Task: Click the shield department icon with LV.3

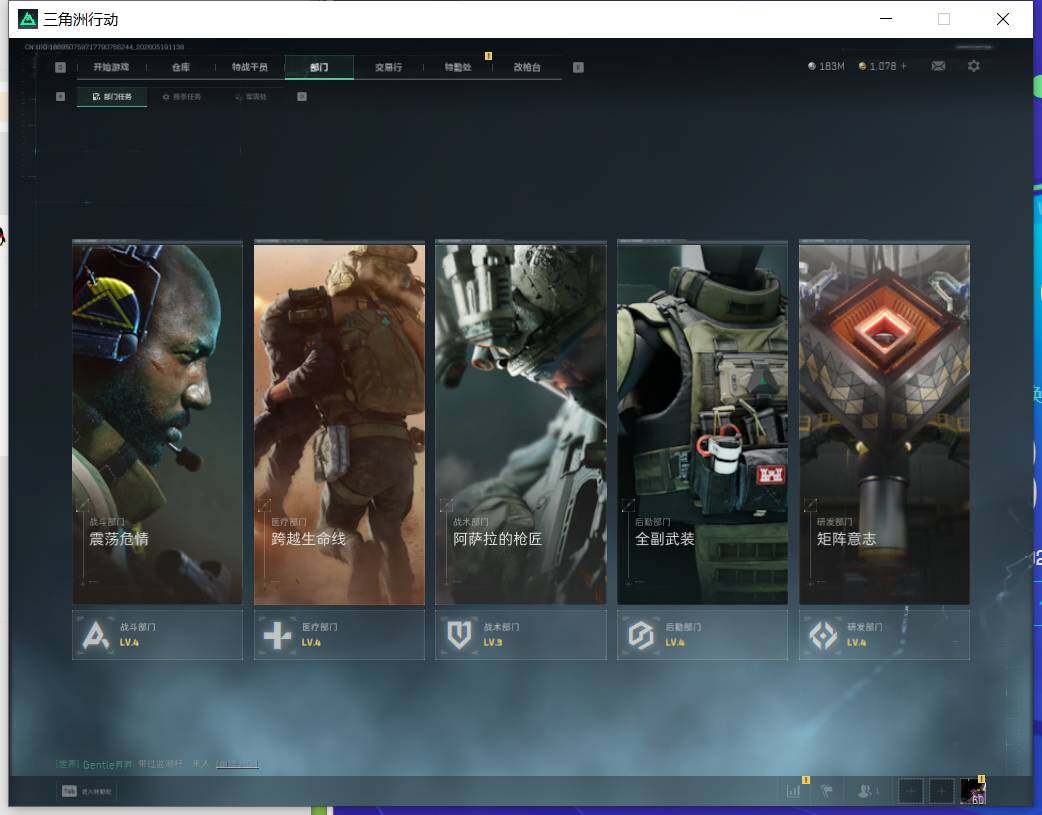Action: tap(459, 636)
